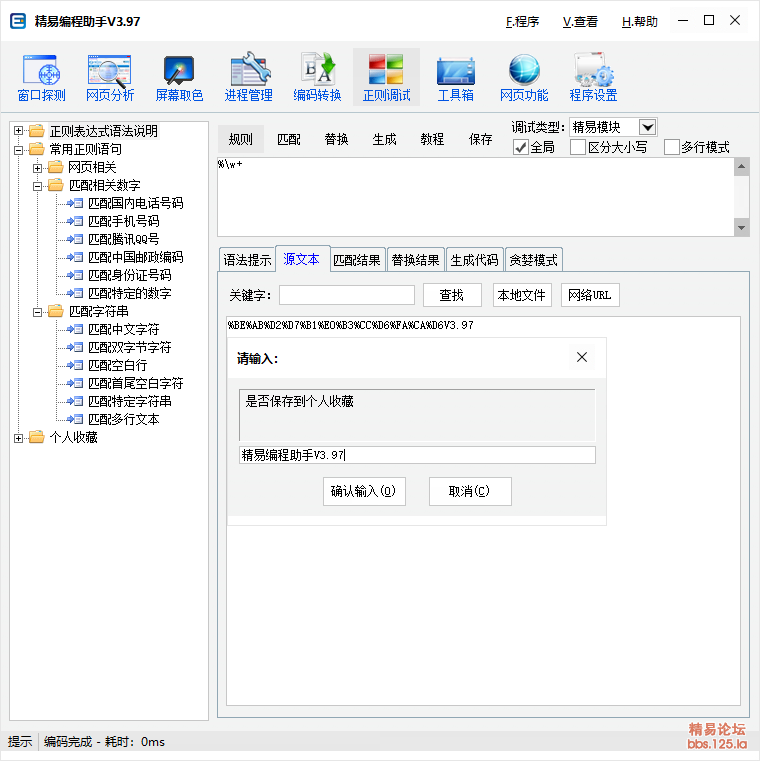Image resolution: width=760 pixels, height=761 pixels.
Task: Switch to the 贪婪模式 tab
Action: click(533, 260)
